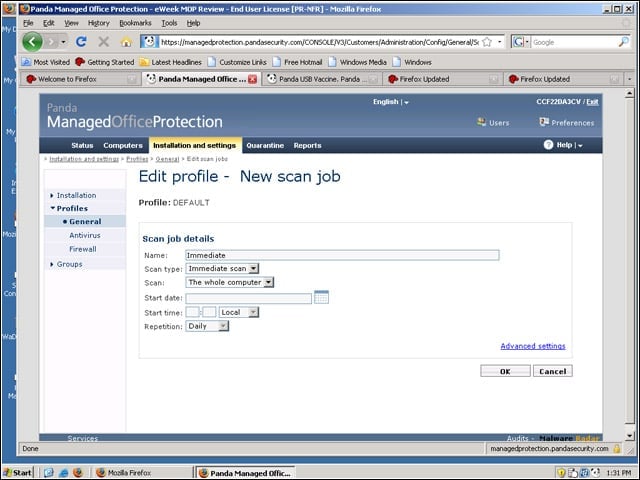Screen dimensions: 640x480
Task: Click the Preferences icon in header
Action: (x=544, y=122)
